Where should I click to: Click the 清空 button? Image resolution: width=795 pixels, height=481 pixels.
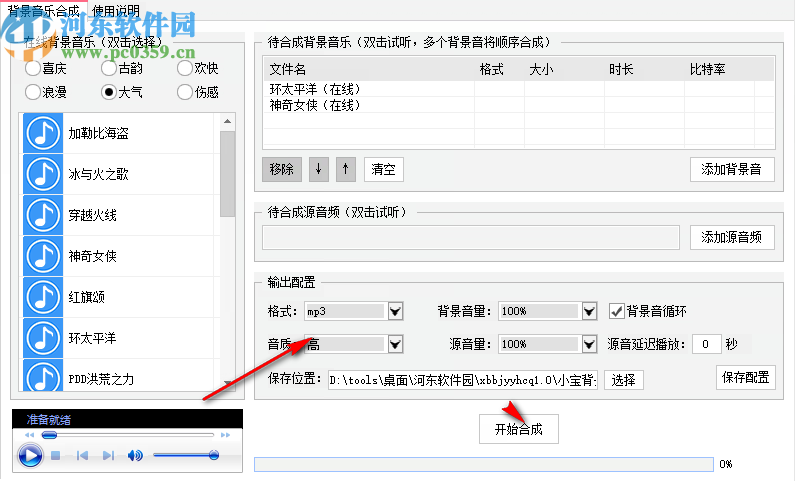click(383, 169)
